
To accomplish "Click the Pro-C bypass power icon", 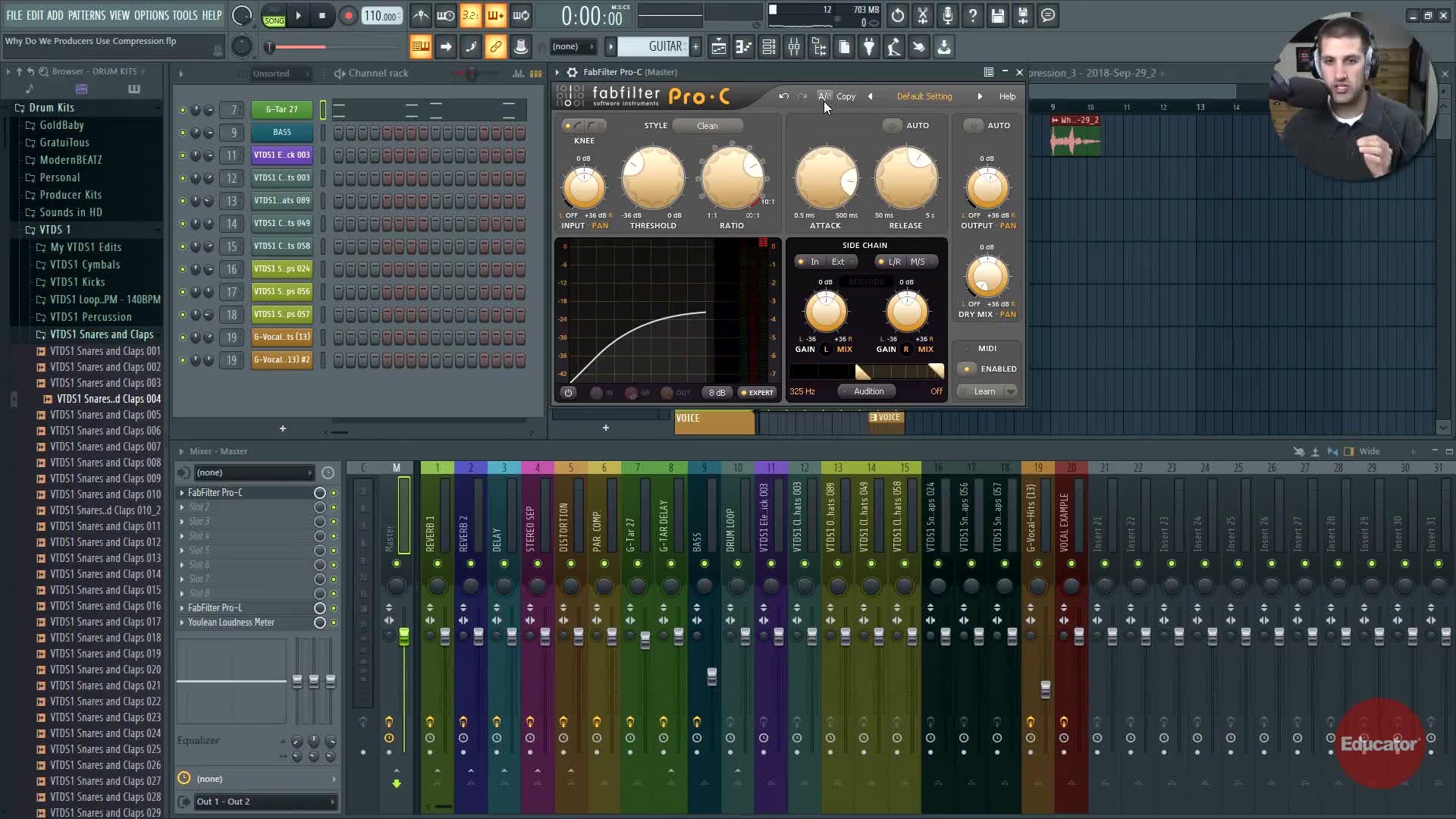I will tap(568, 392).
